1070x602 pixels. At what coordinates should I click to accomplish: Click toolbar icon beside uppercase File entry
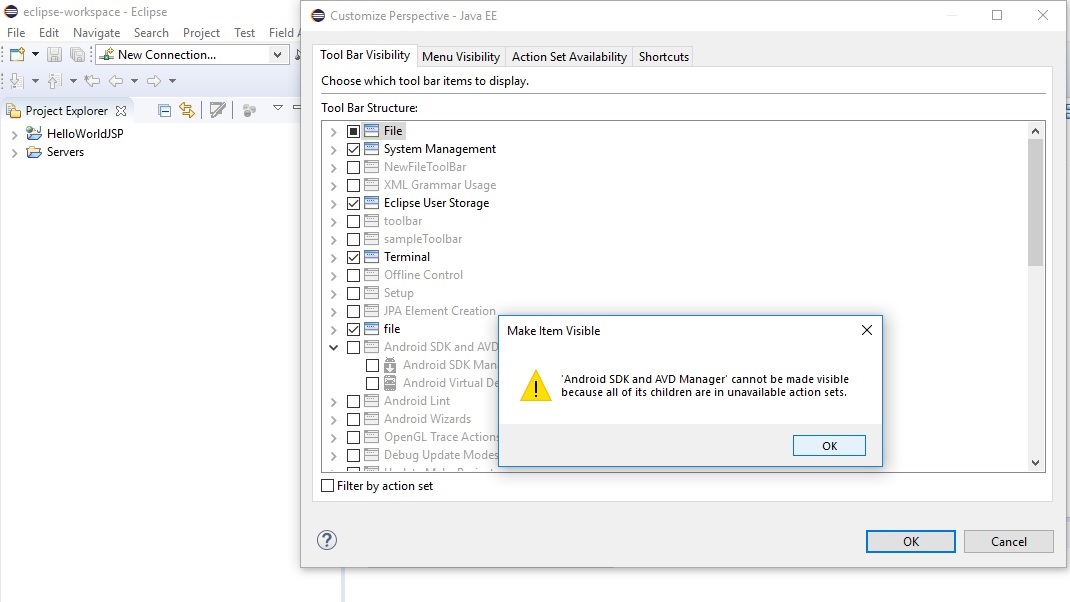click(371, 130)
